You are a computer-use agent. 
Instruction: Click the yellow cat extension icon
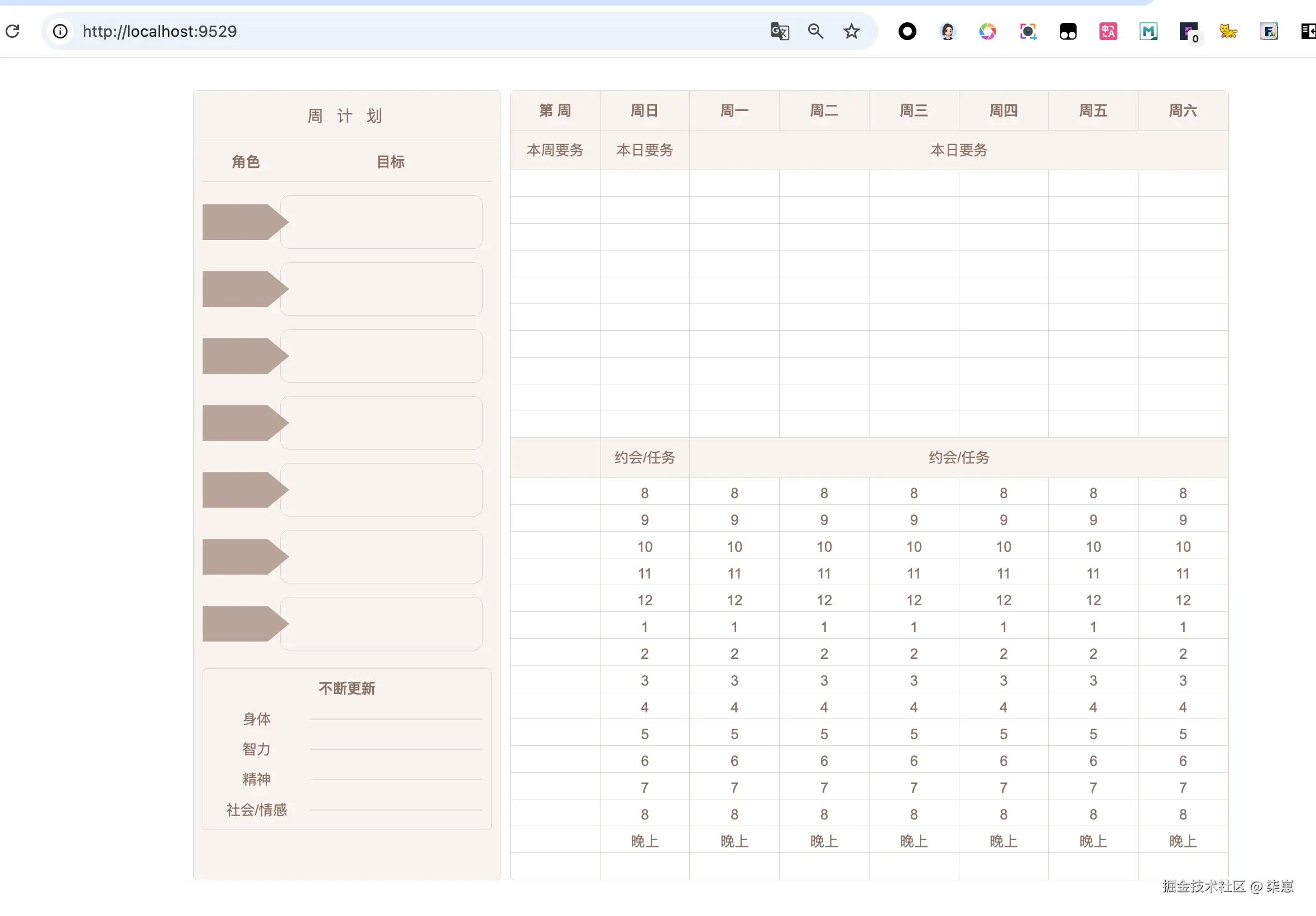tap(1228, 31)
